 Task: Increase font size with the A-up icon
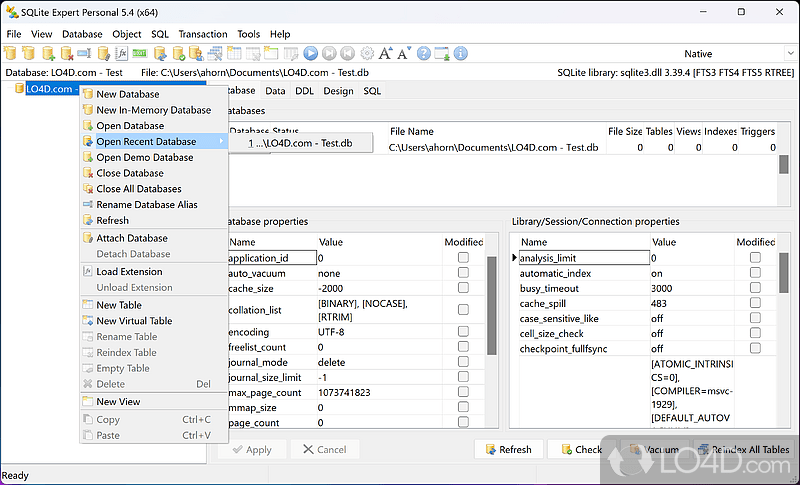click(x=385, y=53)
